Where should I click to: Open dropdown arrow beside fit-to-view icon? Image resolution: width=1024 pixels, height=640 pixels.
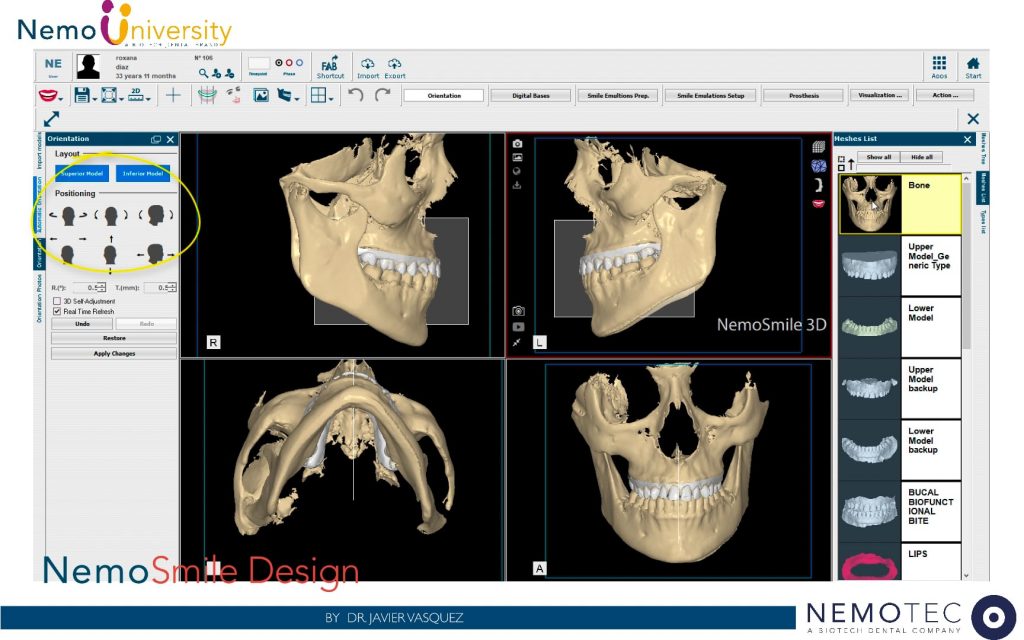tap(121, 99)
